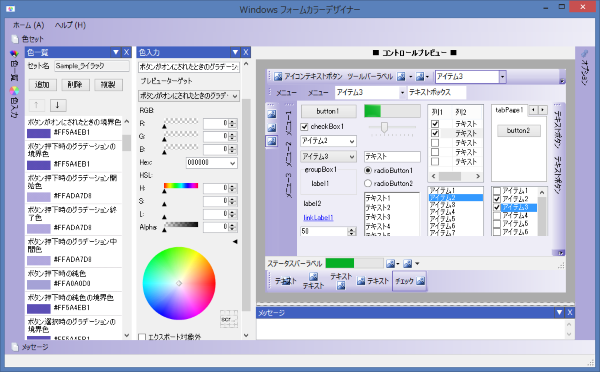Click the screen color picker grid icon
The image size is (600, 372).
(229, 319)
